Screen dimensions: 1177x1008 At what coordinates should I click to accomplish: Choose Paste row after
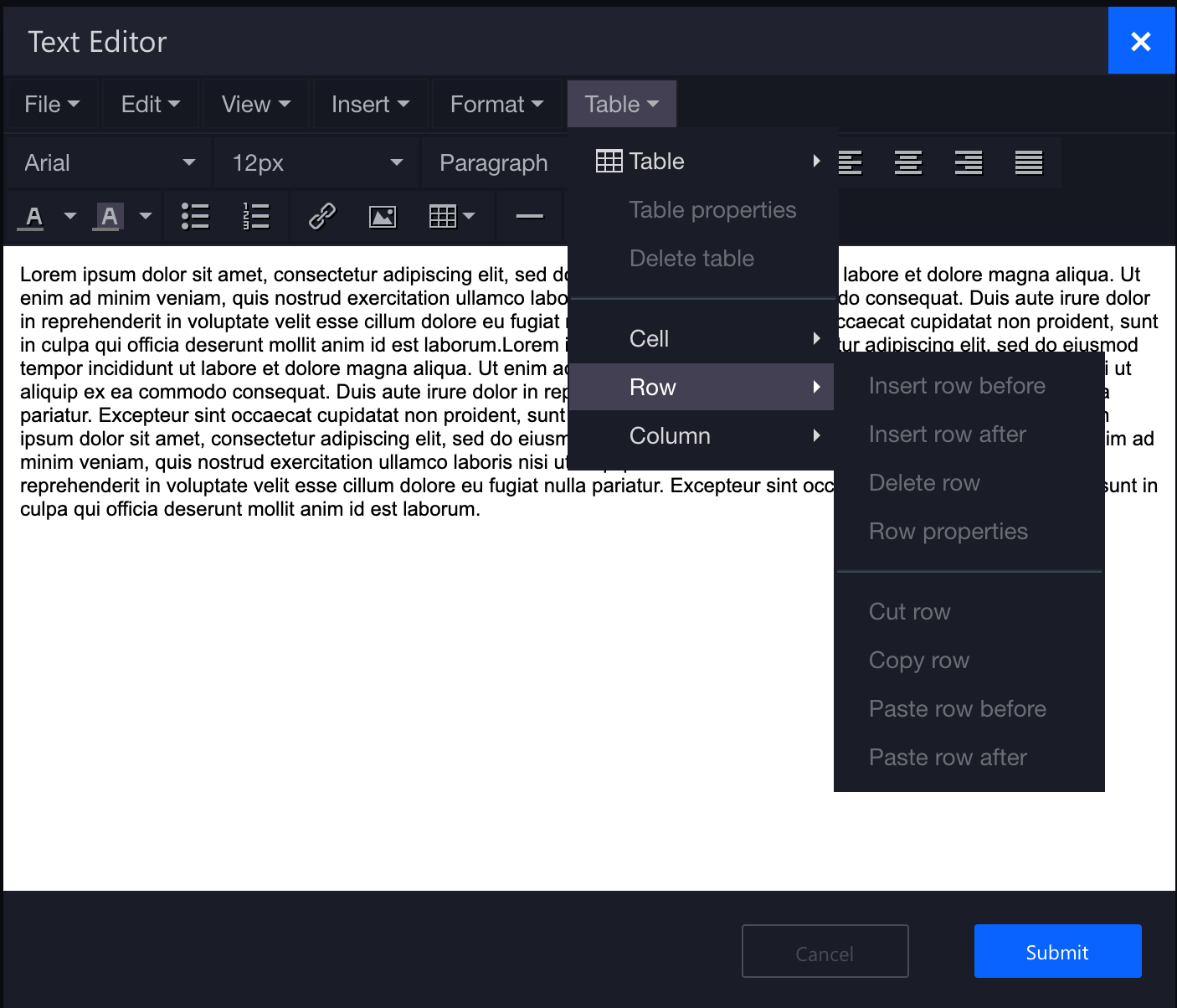pyautogui.click(x=969, y=757)
